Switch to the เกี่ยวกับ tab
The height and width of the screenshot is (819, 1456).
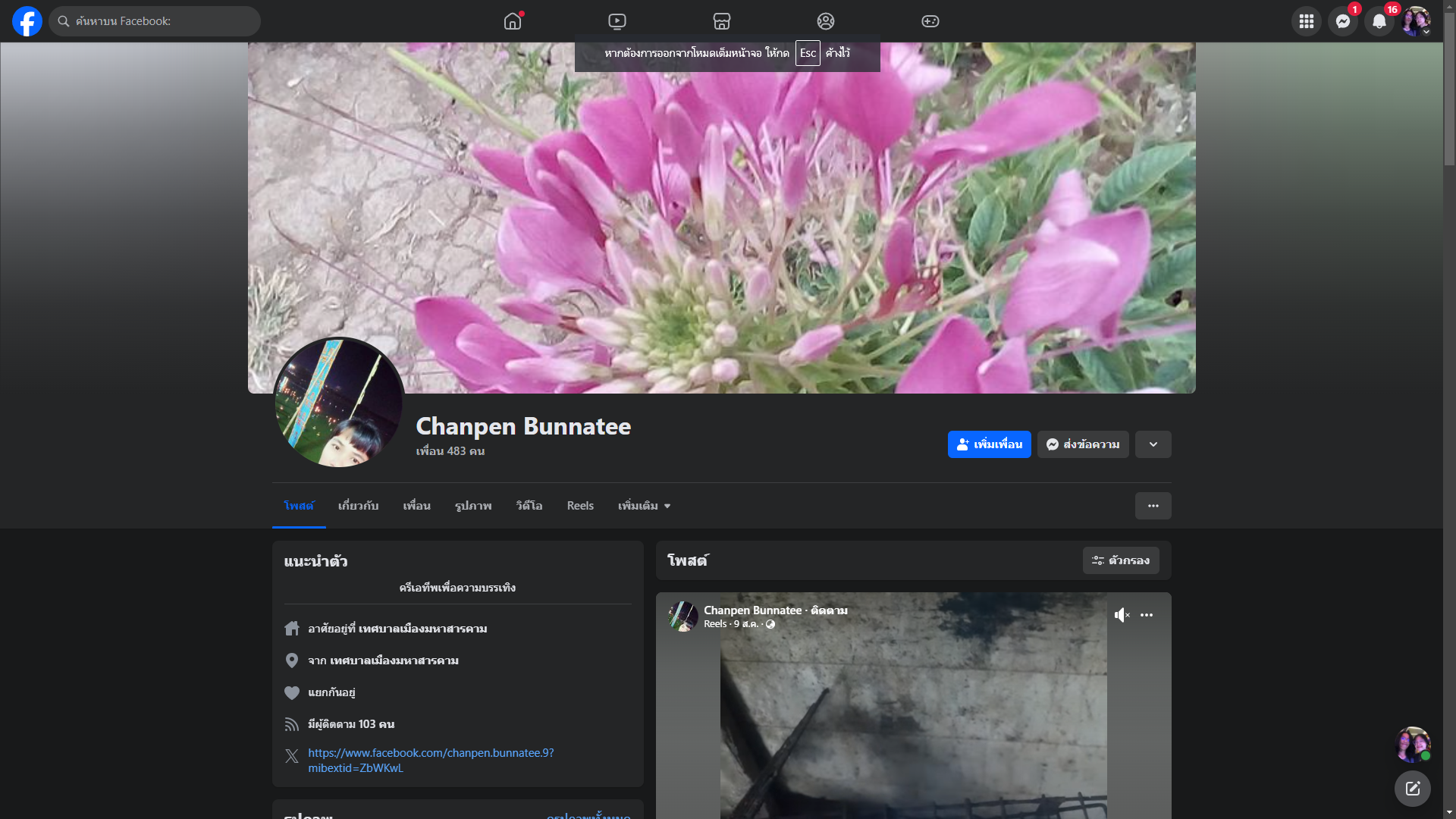tap(358, 506)
